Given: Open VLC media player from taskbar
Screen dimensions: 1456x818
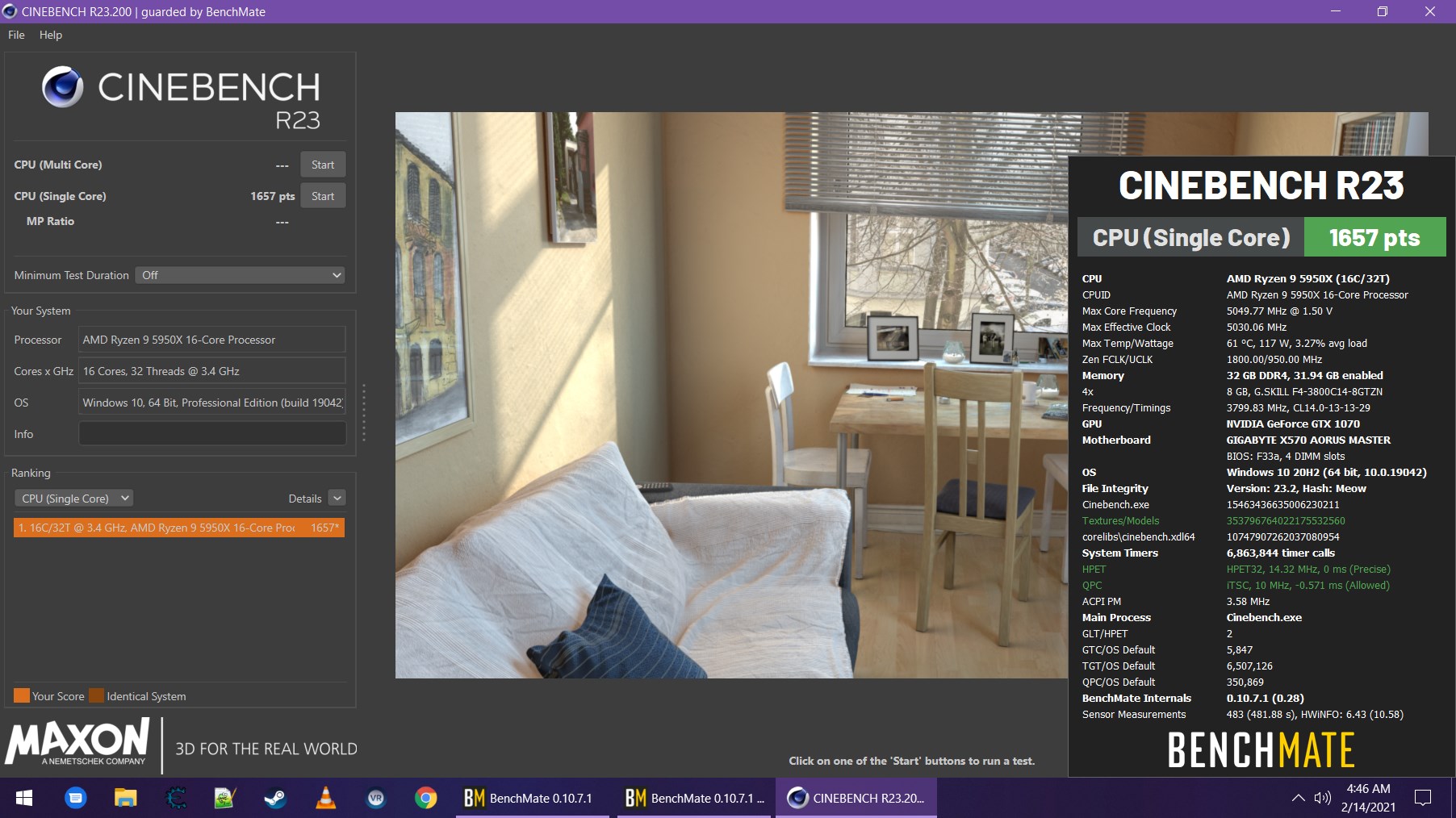Looking at the screenshot, I should pos(325,798).
